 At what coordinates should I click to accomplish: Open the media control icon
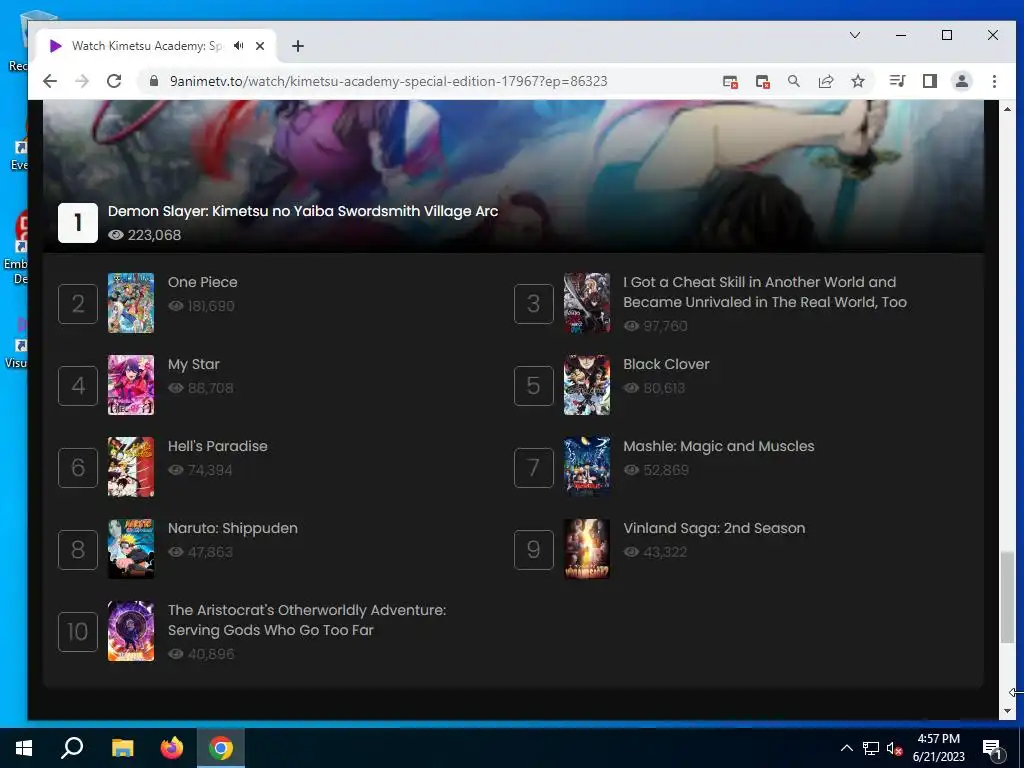[897, 81]
